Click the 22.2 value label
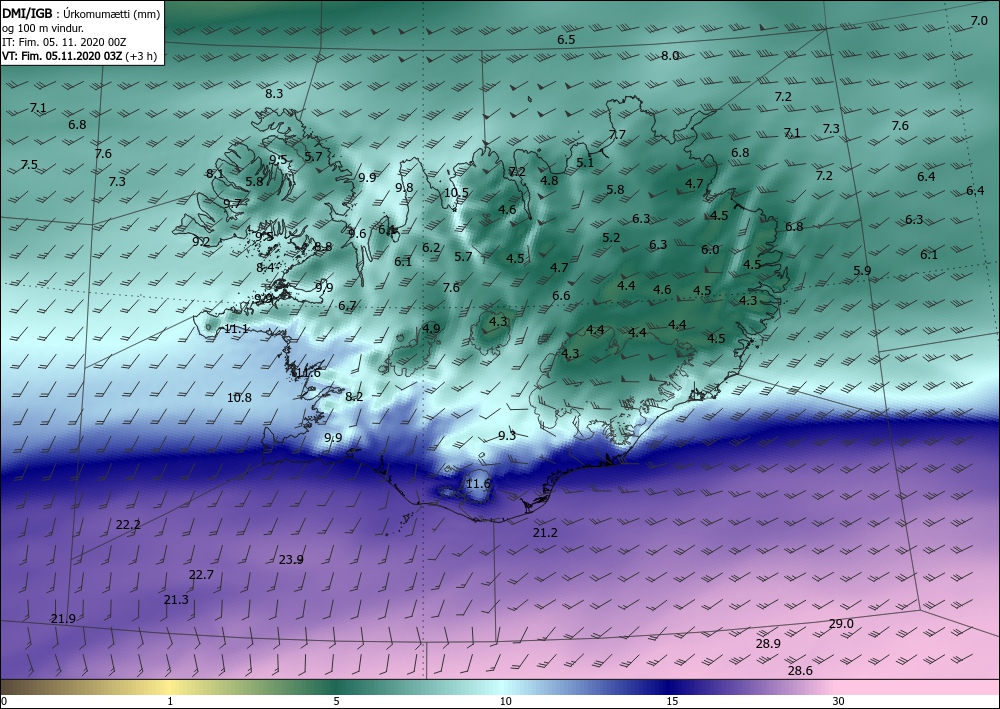The image size is (1000, 709). [x=128, y=525]
